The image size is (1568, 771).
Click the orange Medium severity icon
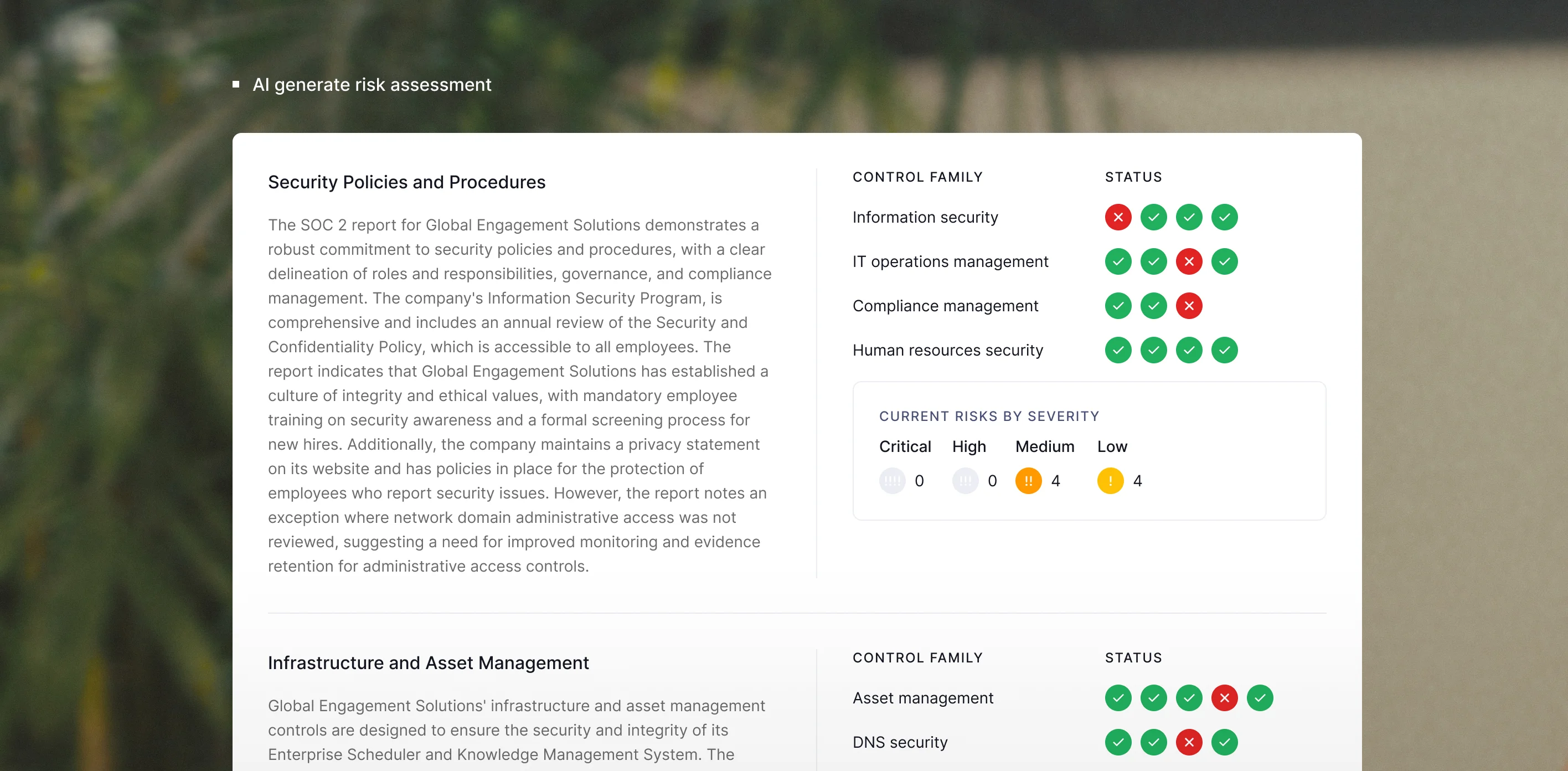(1028, 481)
